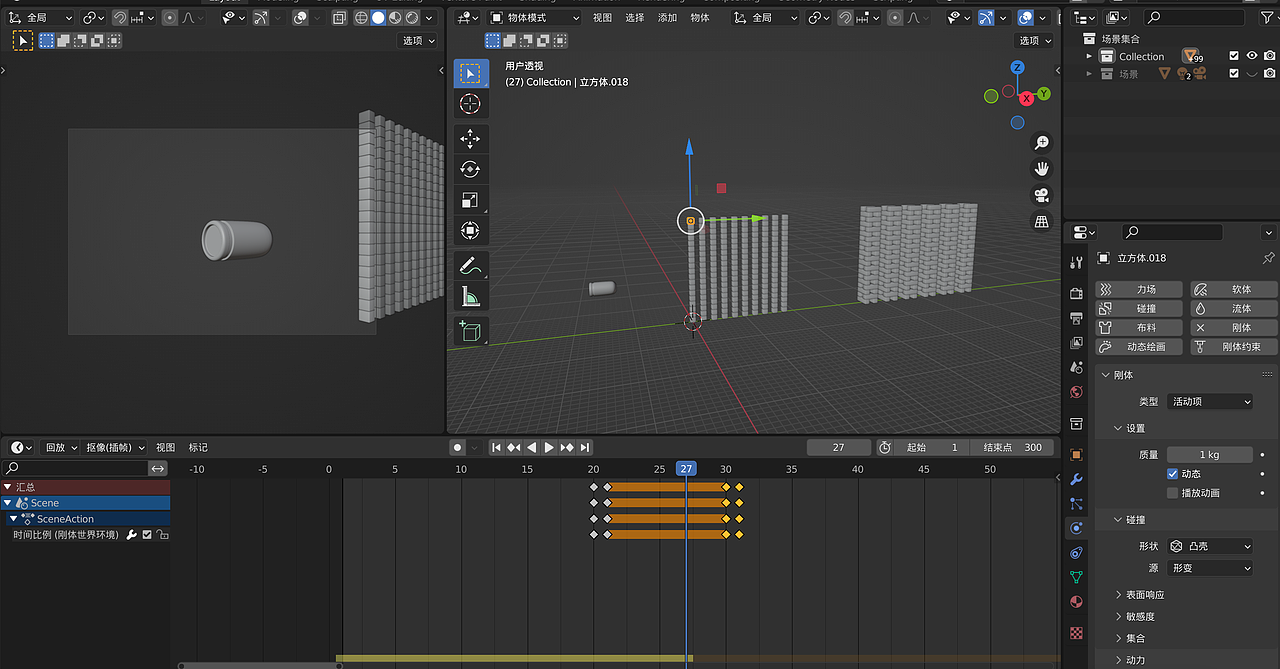
Task: Open the timeline 视图 menu
Action: coord(165,447)
